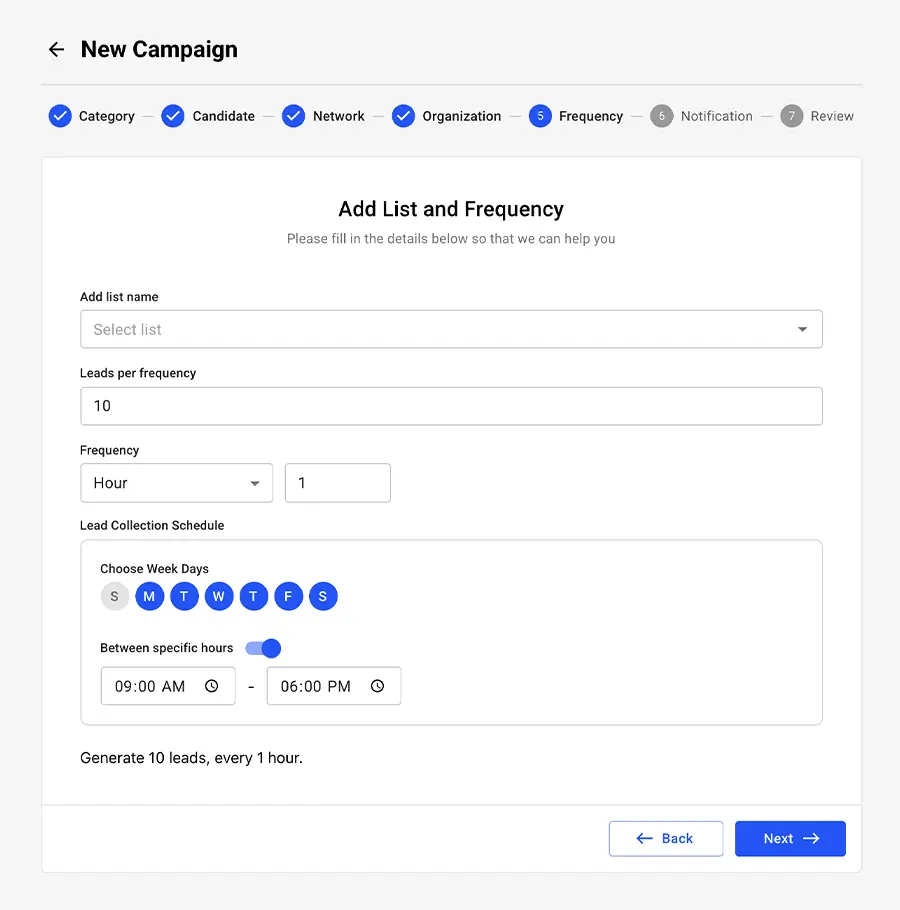Open the Select list dropdown

pos(451,329)
